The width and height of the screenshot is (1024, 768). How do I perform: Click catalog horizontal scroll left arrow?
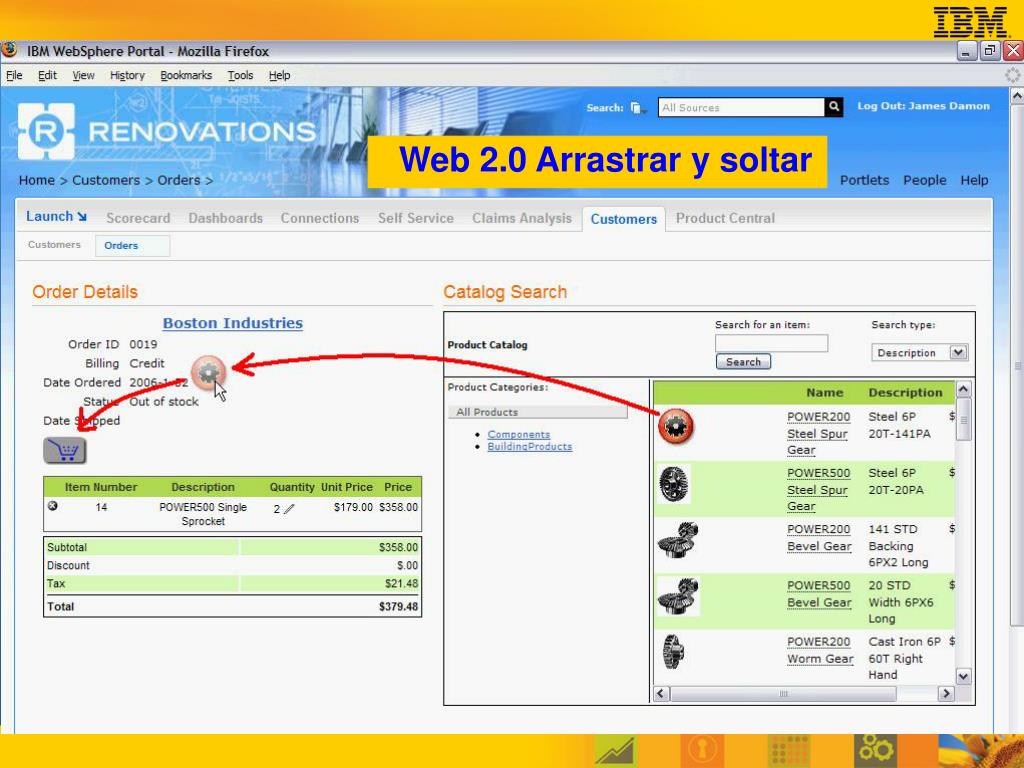coord(661,694)
